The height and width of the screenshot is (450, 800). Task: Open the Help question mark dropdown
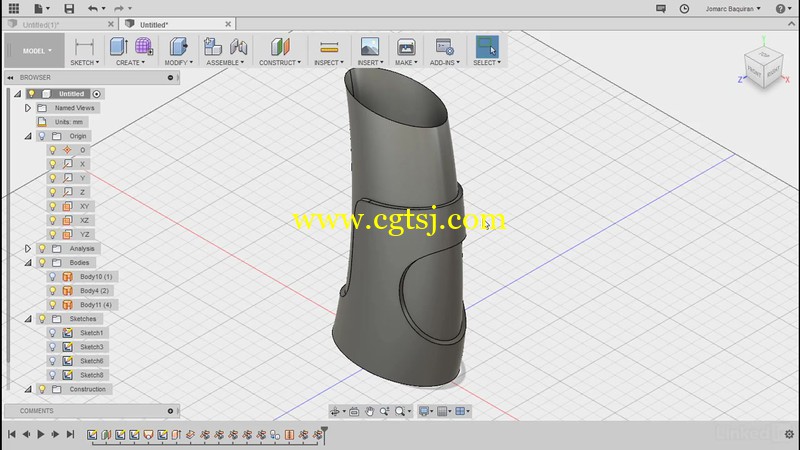pos(783,9)
